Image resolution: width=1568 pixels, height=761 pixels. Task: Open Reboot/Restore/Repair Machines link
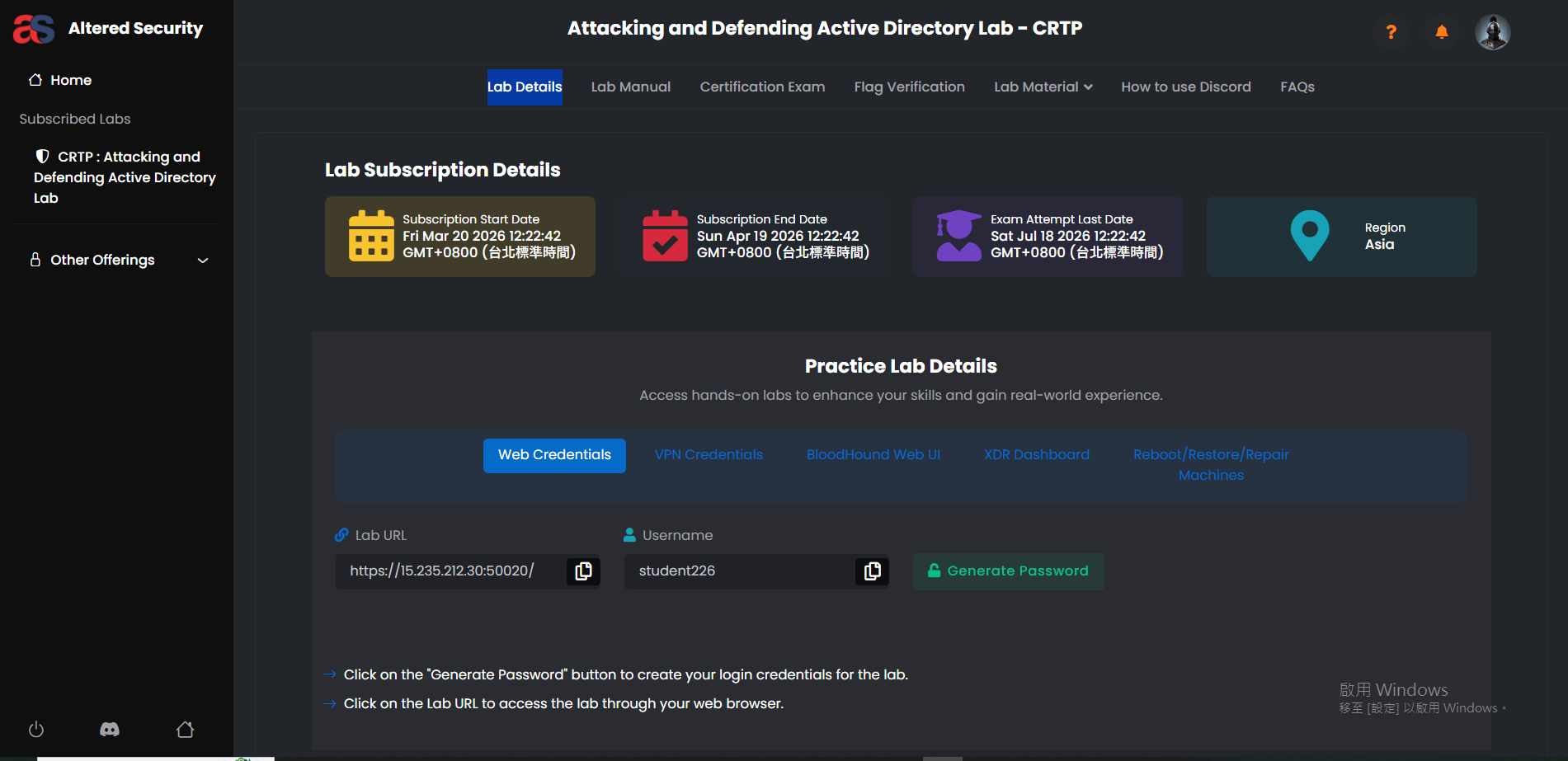(x=1210, y=465)
